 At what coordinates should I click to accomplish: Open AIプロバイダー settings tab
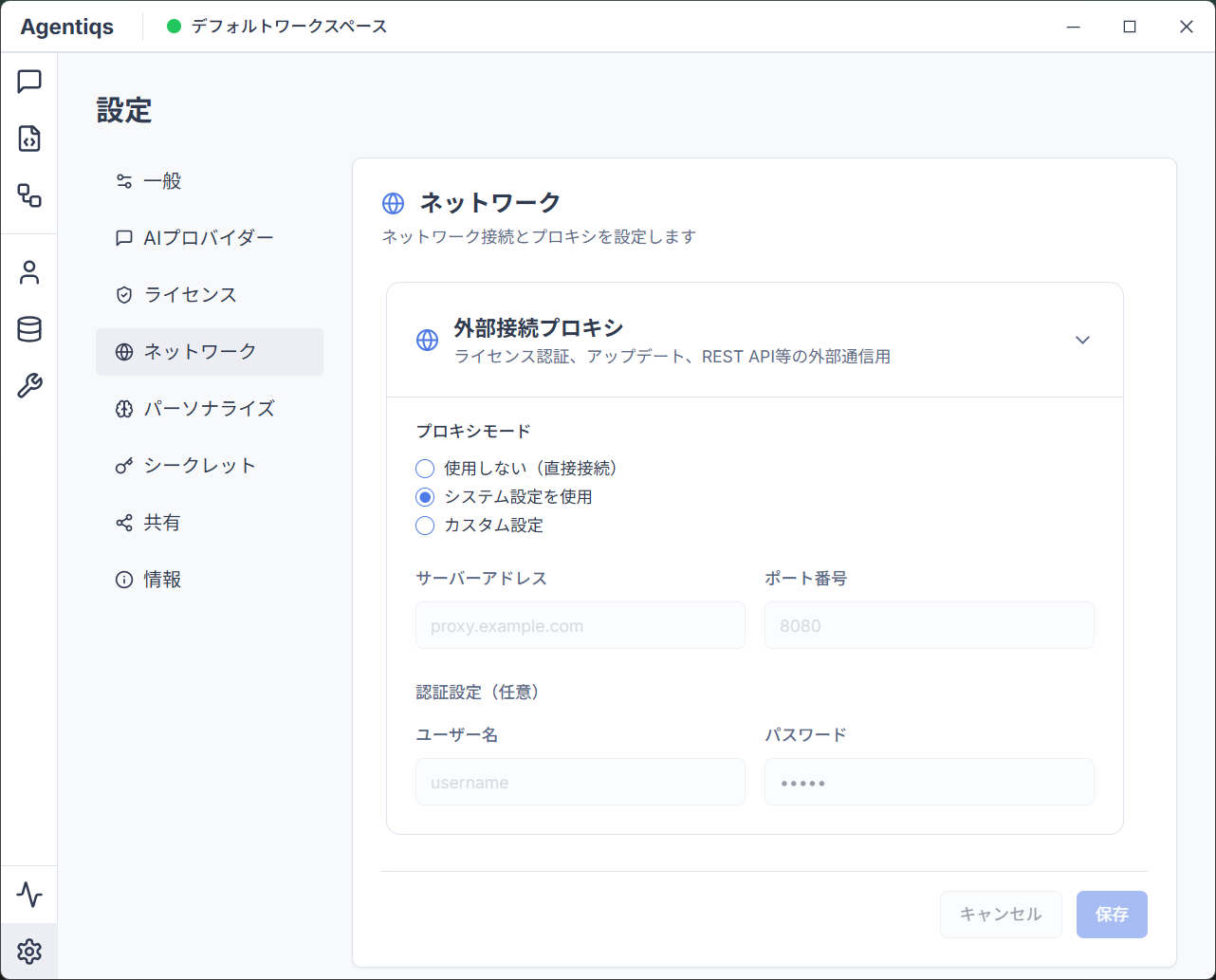(x=209, y=238)
